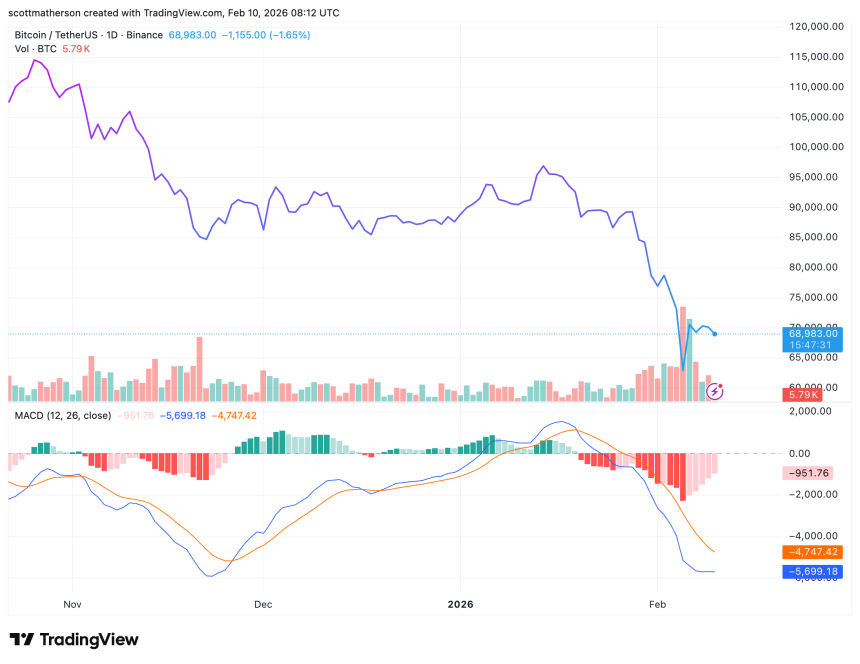This screenshot has width=860, height=664.
Task: Click the current price dot on chart line
Action: (x=714, y=333)
